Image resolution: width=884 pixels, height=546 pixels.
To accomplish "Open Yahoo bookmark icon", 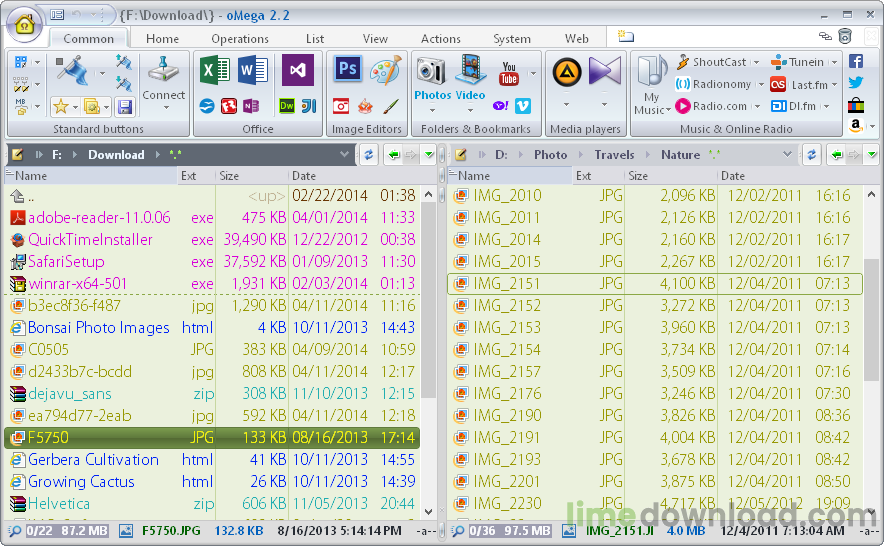I will point(500,106).
